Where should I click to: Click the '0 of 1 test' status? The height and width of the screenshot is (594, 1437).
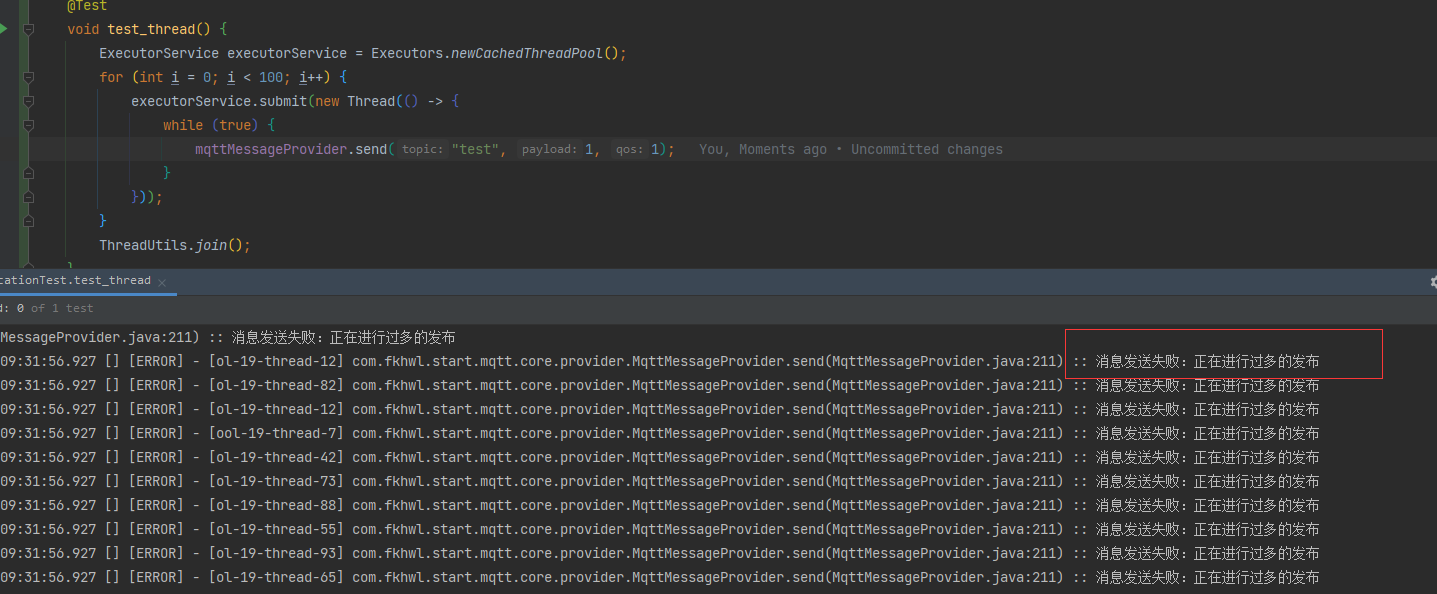[55, 308]
